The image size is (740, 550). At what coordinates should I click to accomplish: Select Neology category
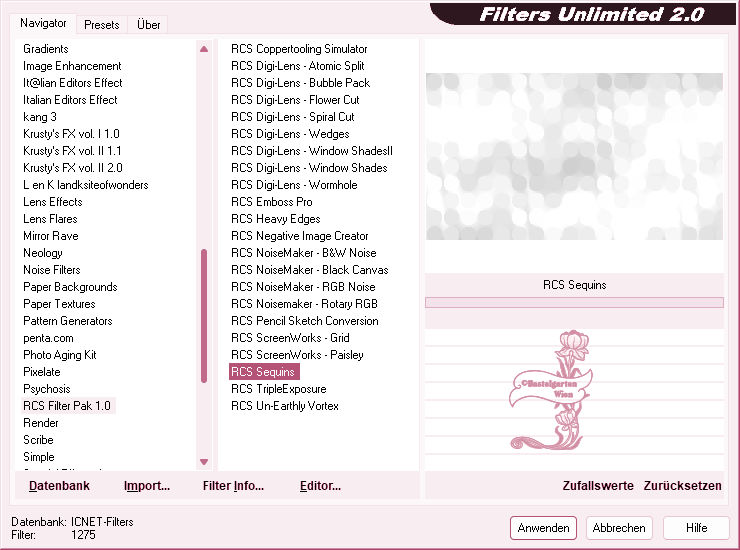[42, 253]
